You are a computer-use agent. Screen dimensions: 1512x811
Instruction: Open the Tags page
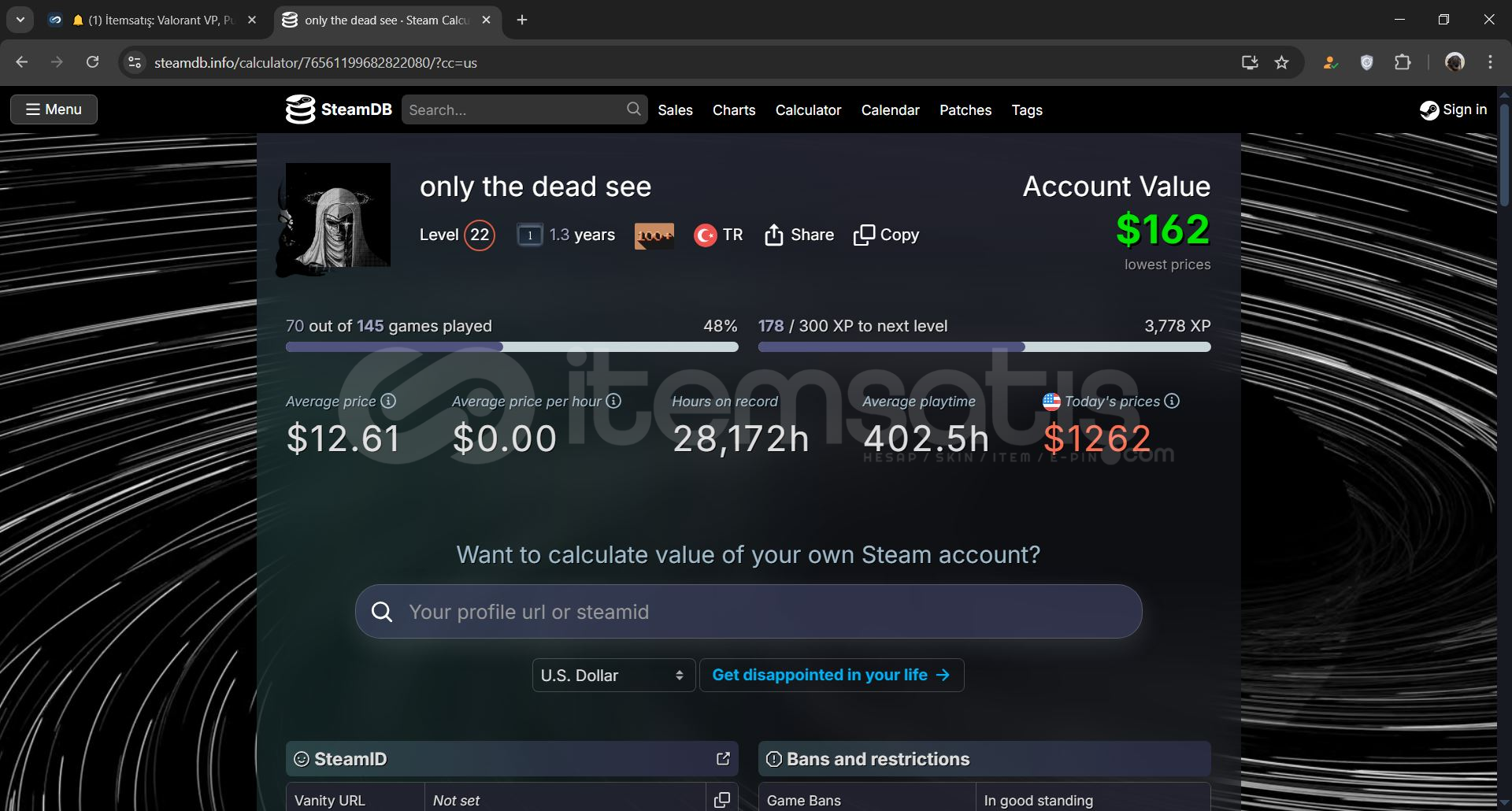coord(1027,110)
